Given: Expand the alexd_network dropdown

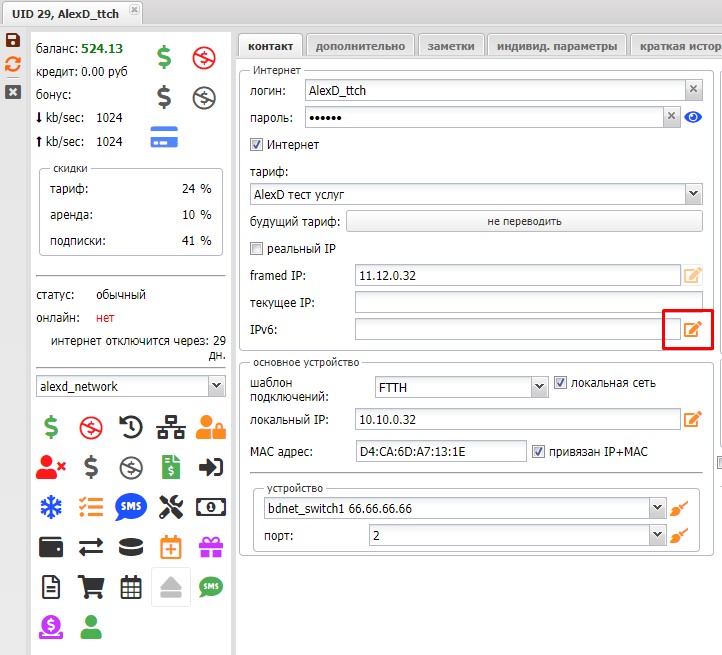Looking at the screenshot, I should (130, 386).
